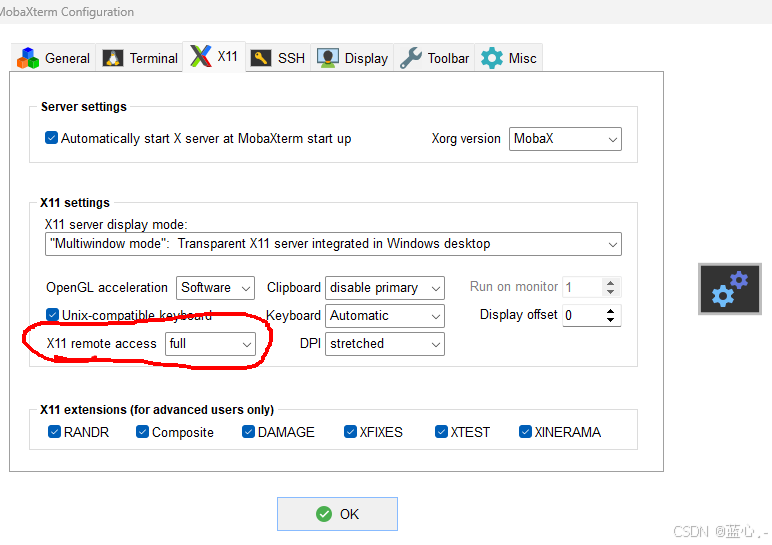772x545 pixels.
Task: Click the gear Misc icon
Action: 491,58
